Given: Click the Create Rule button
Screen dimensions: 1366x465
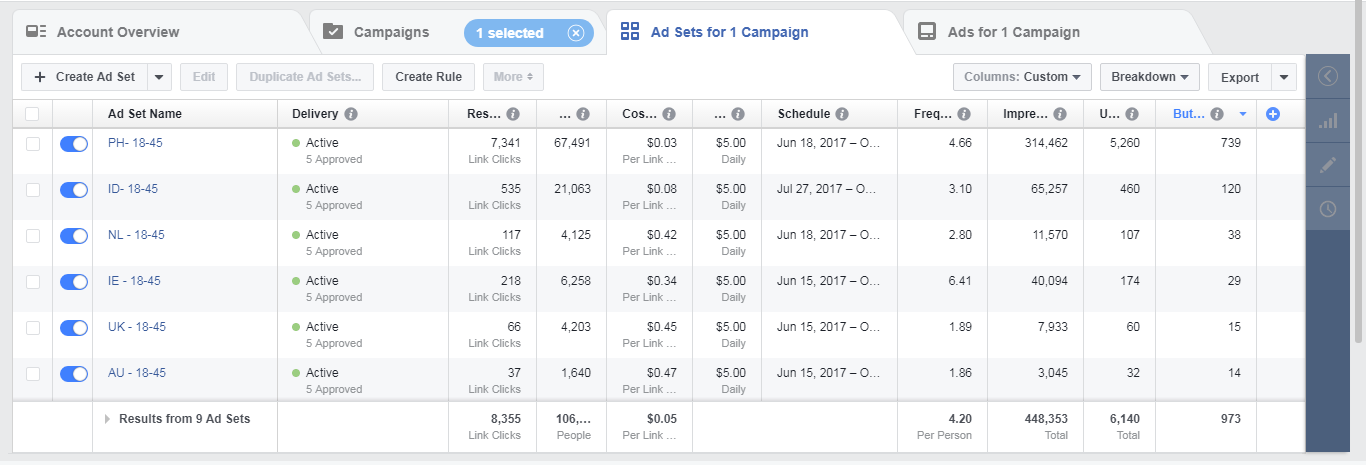Looking at the screenshot, I should click(x=428, y=77).
